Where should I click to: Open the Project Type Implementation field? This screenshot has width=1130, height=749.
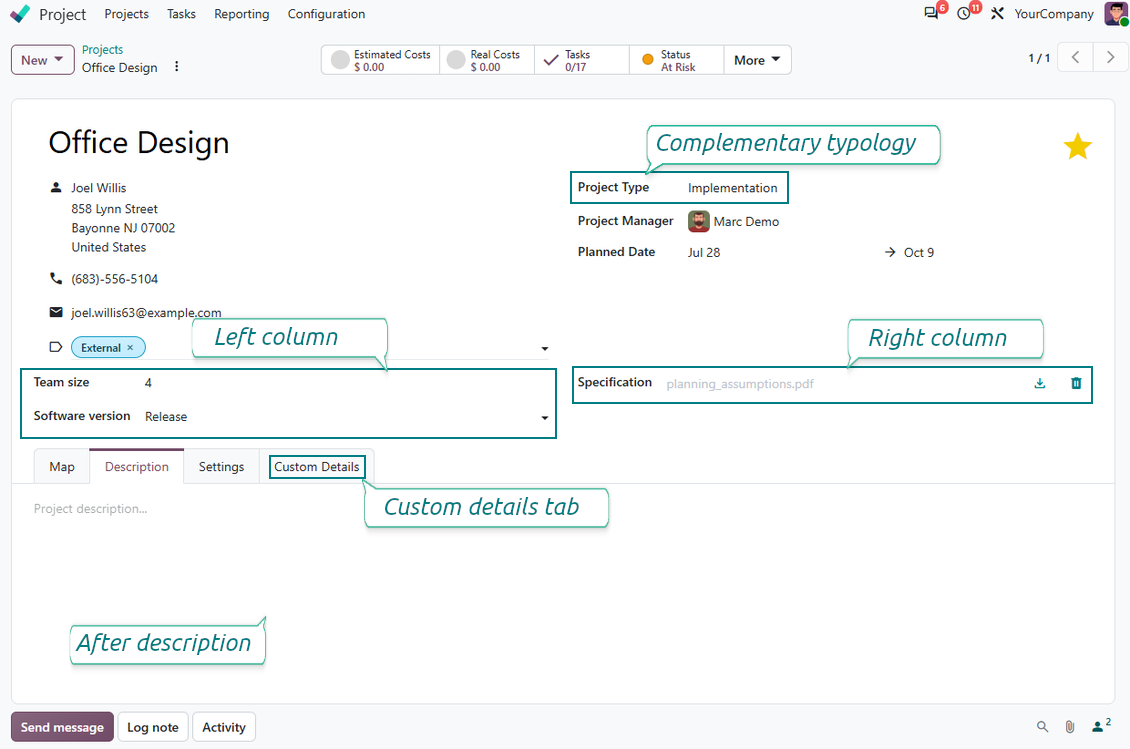734,188
